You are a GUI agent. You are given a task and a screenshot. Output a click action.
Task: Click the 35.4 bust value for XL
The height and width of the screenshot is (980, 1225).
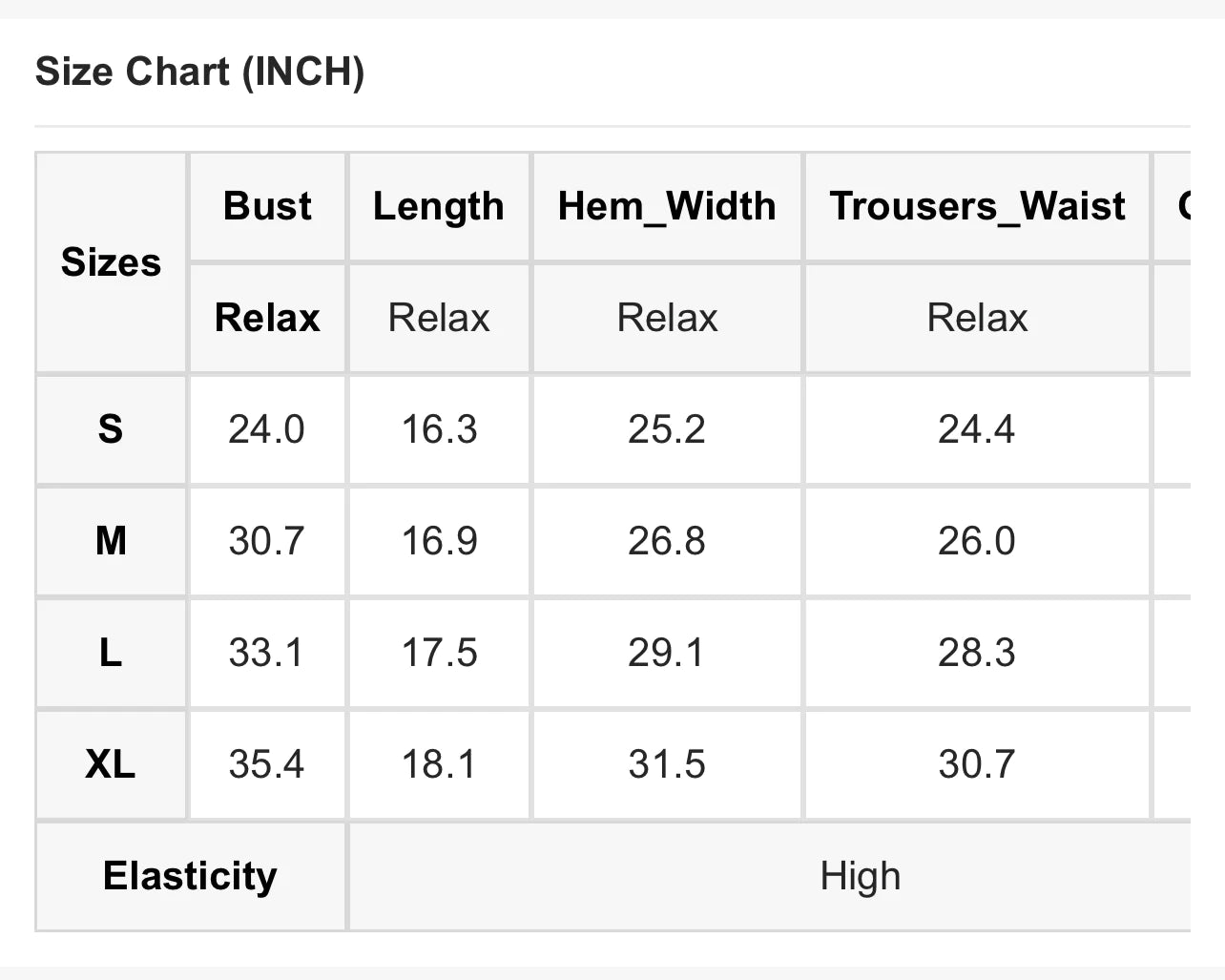[x=267, y=764]
